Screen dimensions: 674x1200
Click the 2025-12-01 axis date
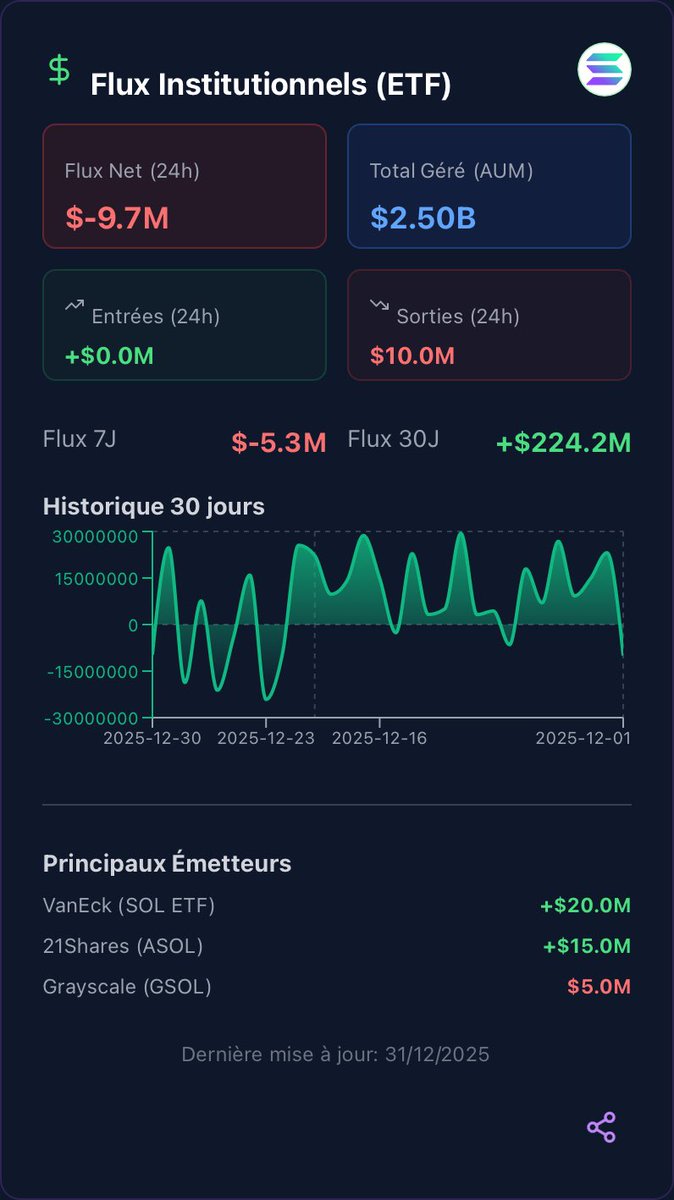tap(583, 738)
